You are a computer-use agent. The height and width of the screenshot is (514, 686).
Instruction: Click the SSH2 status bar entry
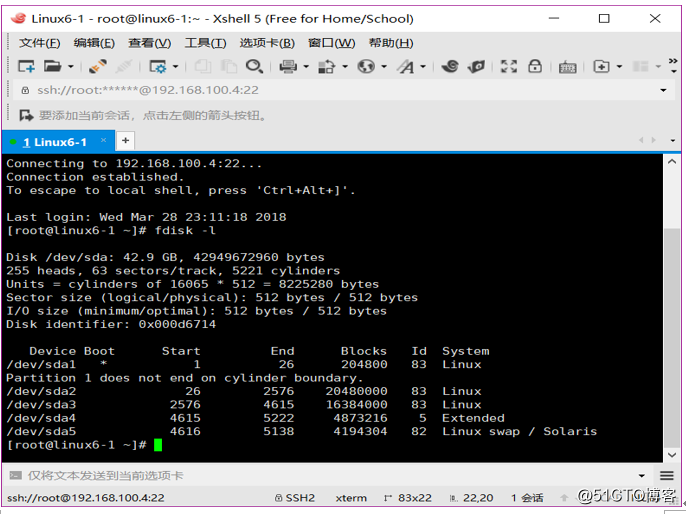click(x=295, y=498)
